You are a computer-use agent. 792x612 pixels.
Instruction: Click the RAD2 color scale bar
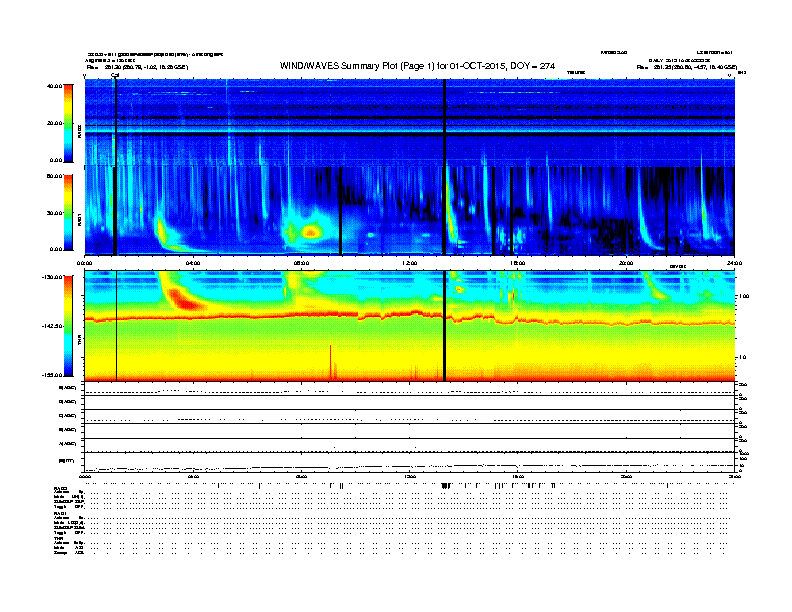(x=68, y=123)
